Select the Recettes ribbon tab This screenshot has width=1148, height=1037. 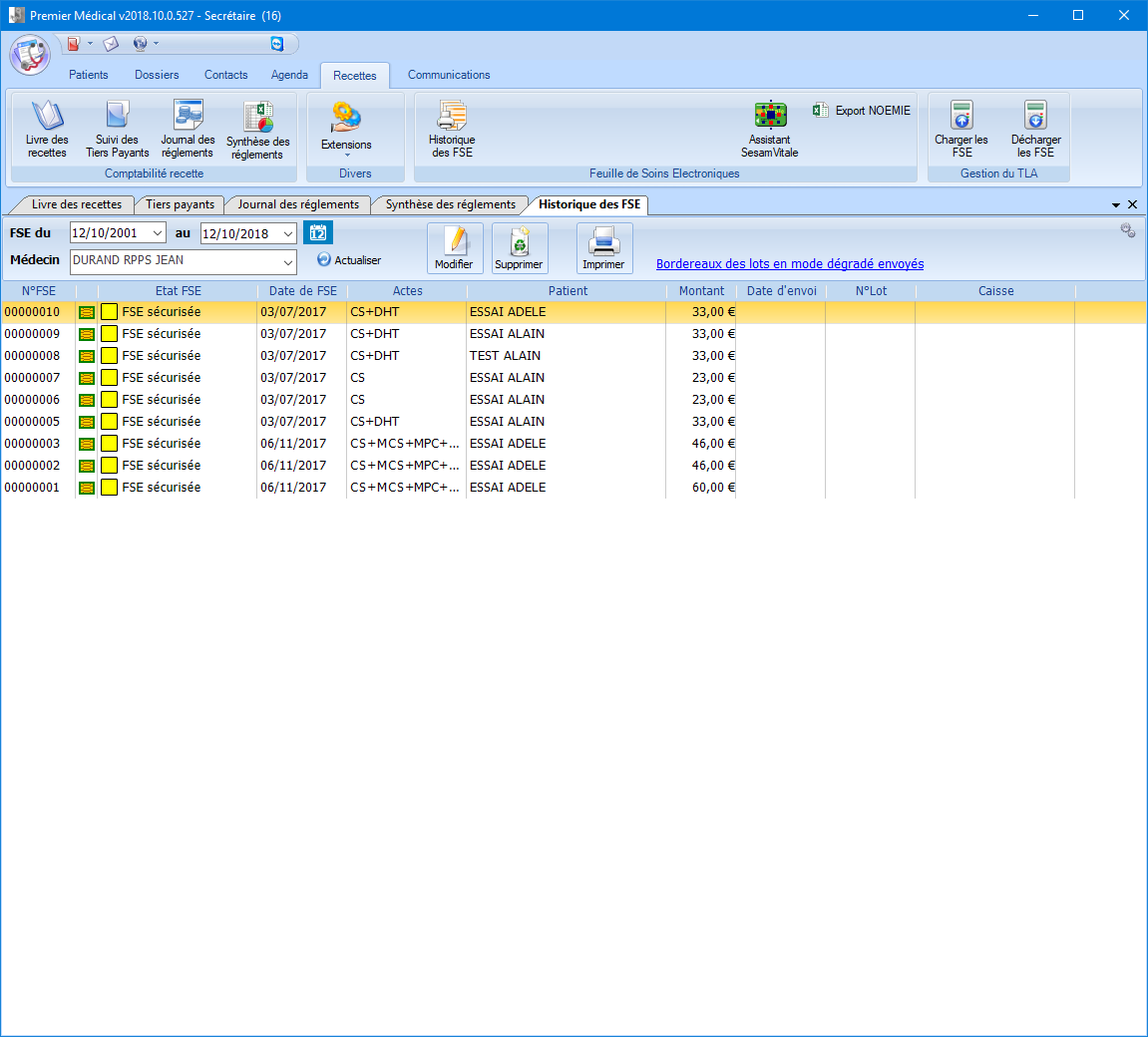[355, 76]
